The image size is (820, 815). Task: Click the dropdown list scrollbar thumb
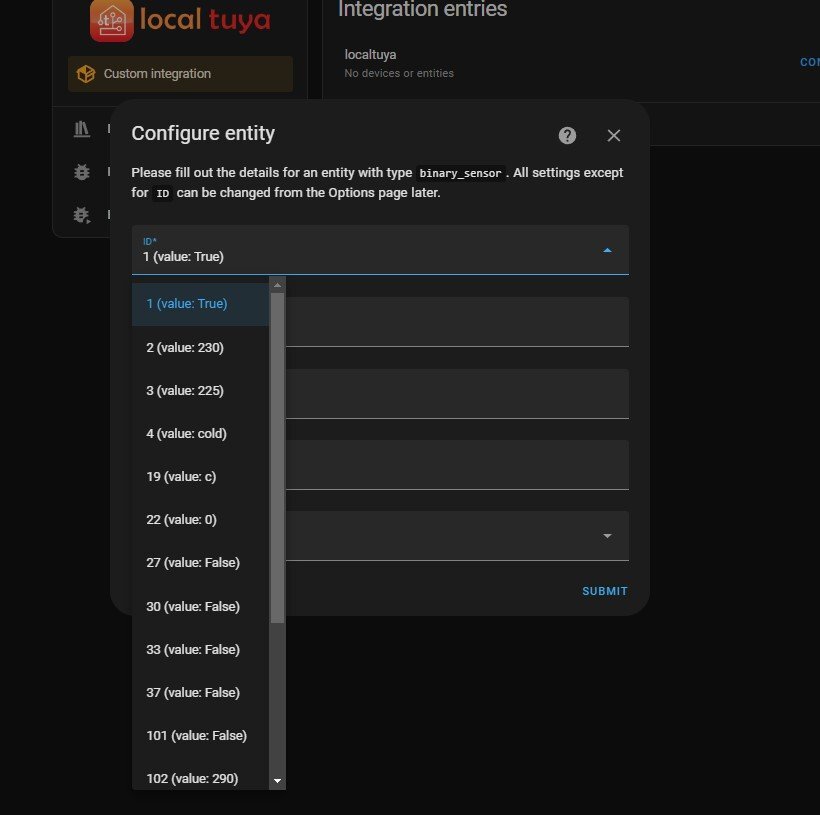(x=277, y=458)
